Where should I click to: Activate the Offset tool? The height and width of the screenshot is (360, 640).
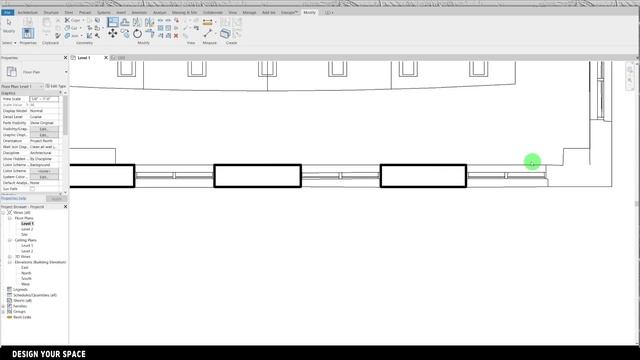[x=125, y=22]
